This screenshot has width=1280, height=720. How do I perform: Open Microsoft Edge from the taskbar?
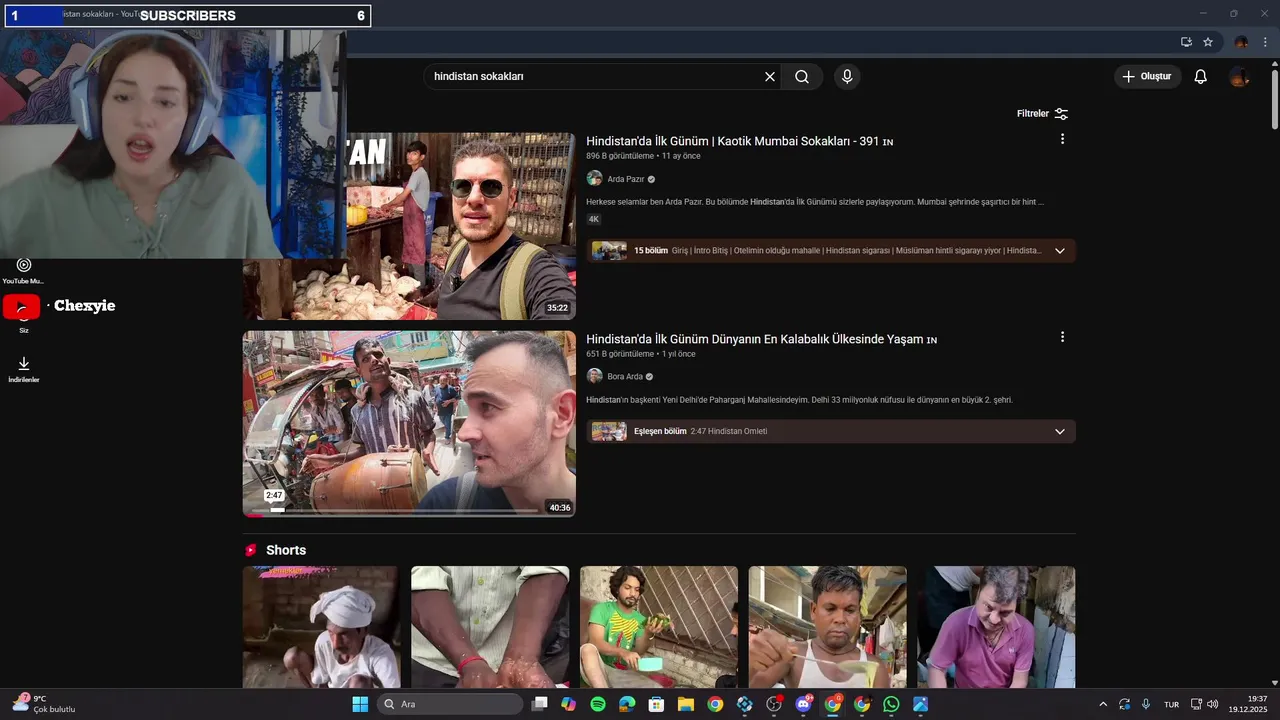[x=627, y=704]
